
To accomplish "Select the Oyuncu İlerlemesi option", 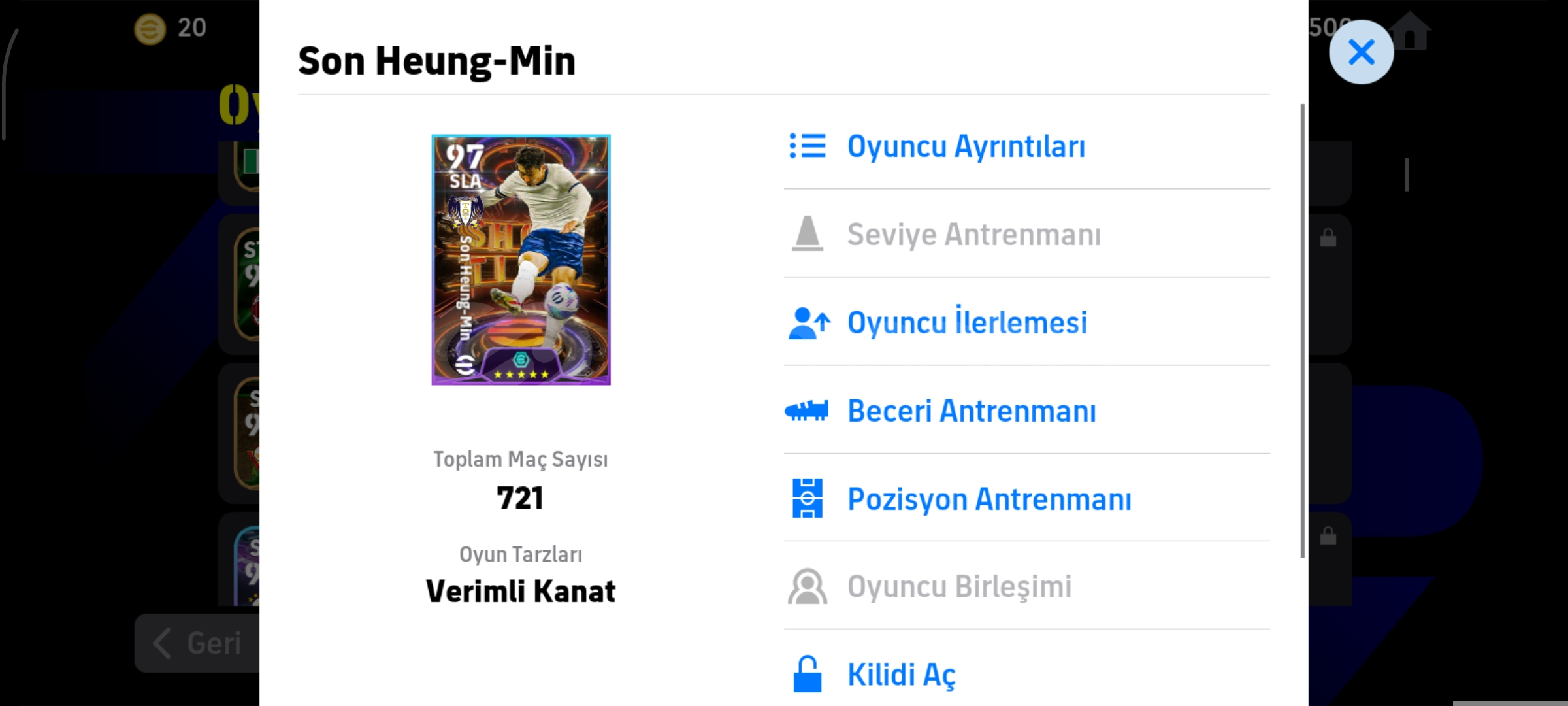I will [x=967, y=323].
